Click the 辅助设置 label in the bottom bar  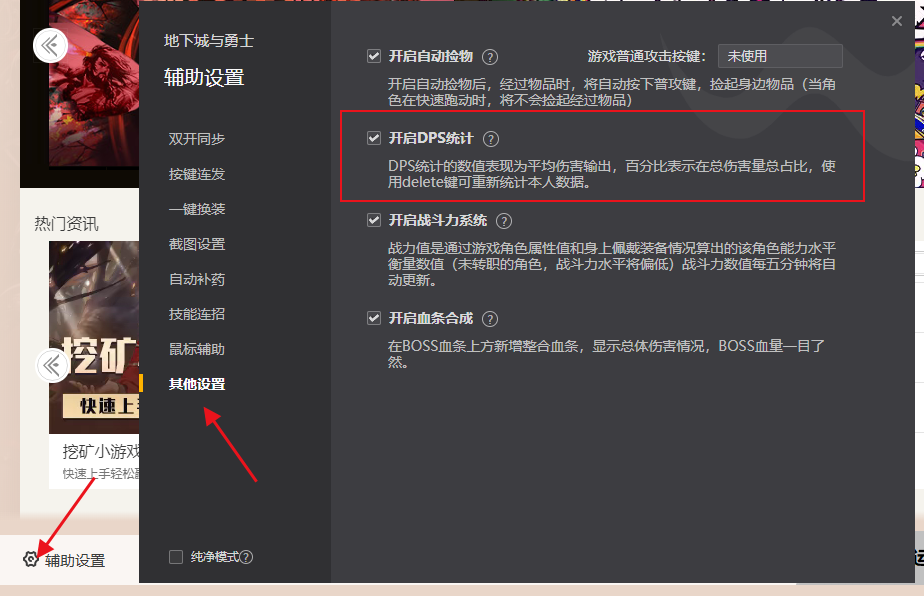point(75,560)
